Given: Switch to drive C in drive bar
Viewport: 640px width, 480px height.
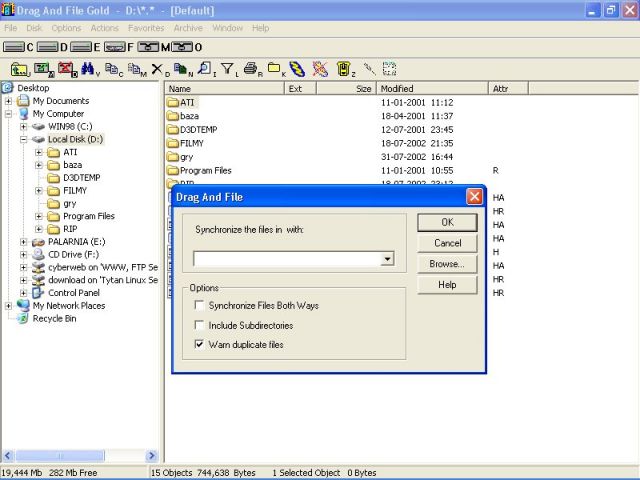Looking at the screenshot, I should point(18,47).
